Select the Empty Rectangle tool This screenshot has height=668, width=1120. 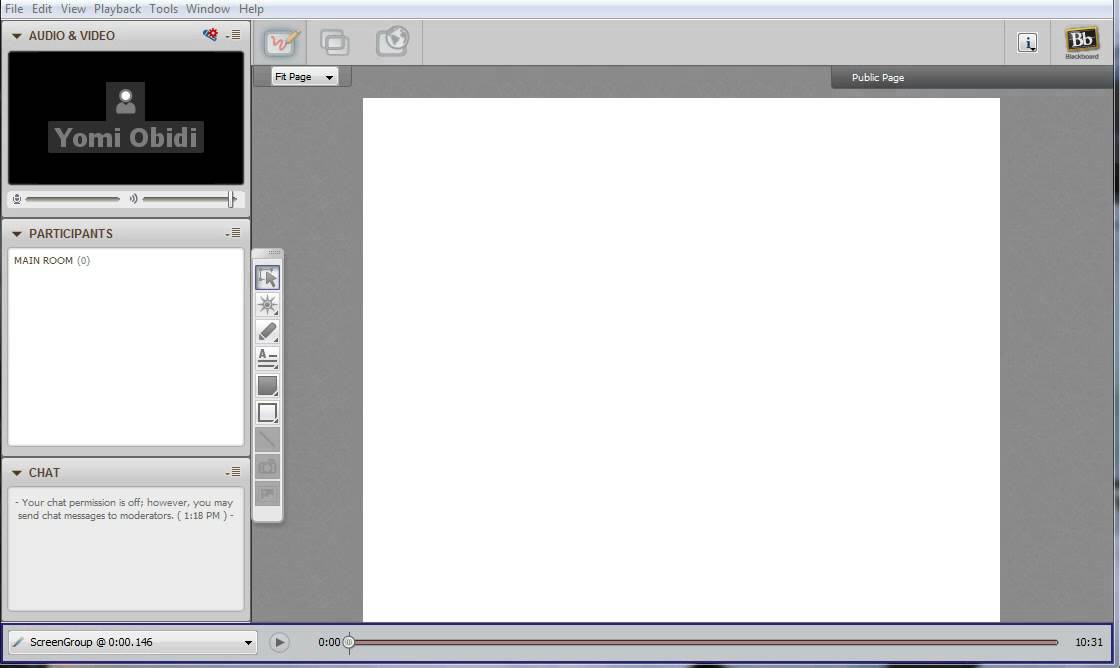click(267, 413)
